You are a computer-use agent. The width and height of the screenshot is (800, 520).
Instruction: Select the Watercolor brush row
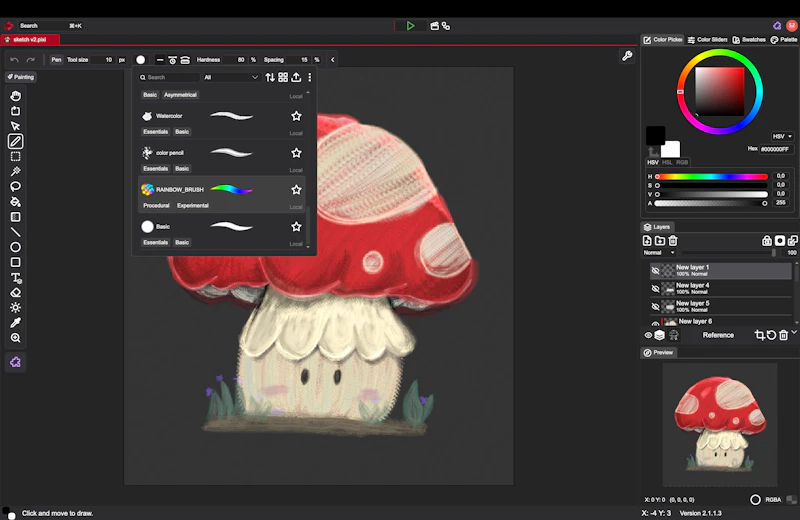(x=221, y=121)
